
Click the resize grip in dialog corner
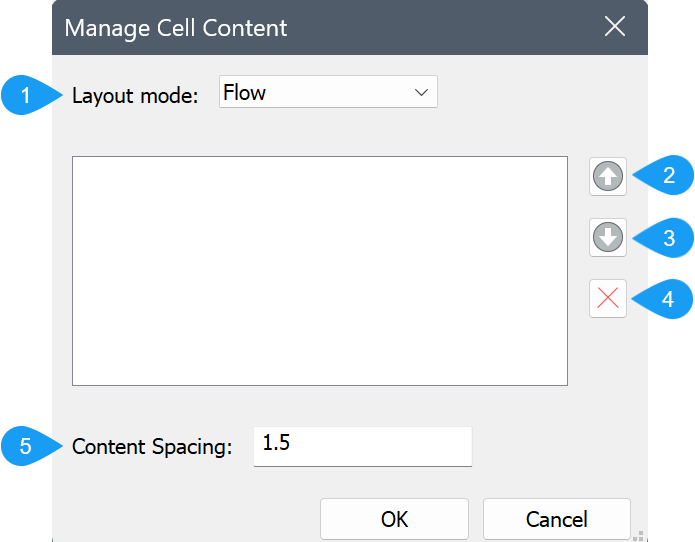[637, 534]
